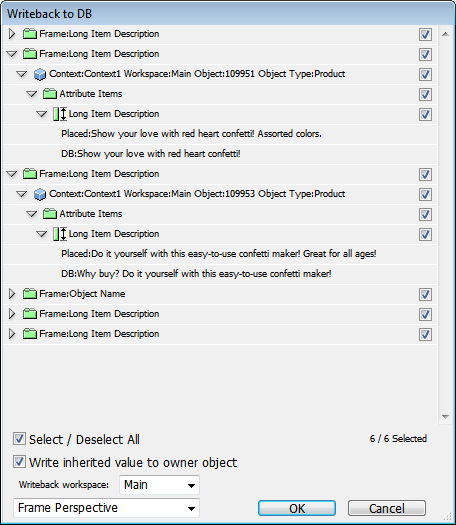The width and height of the screenshot is (456, 525).
Task: Click the Frame:Object Name folder icon
Action: [29, 294]
